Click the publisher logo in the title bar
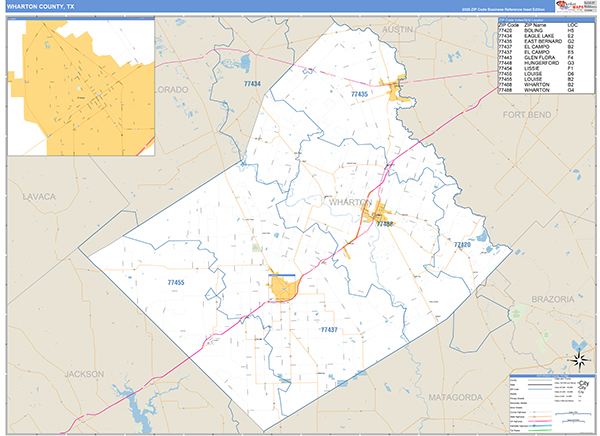The image size is (600, 436). (x=576, y=6)
